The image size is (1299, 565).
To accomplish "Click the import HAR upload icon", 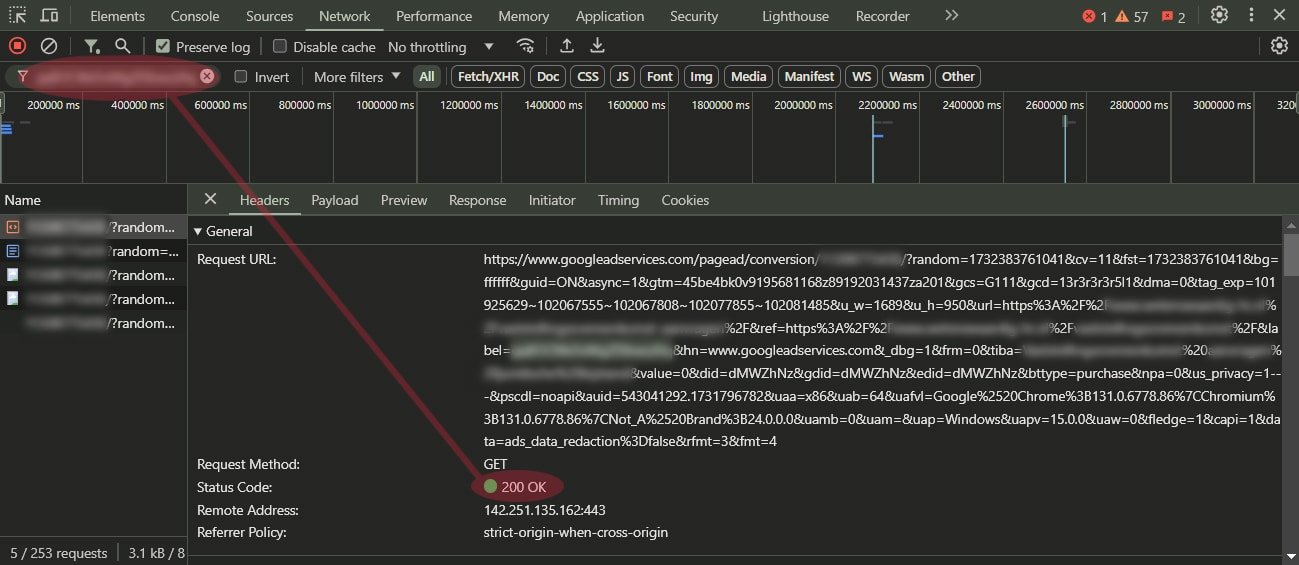I will pos(567,46).
